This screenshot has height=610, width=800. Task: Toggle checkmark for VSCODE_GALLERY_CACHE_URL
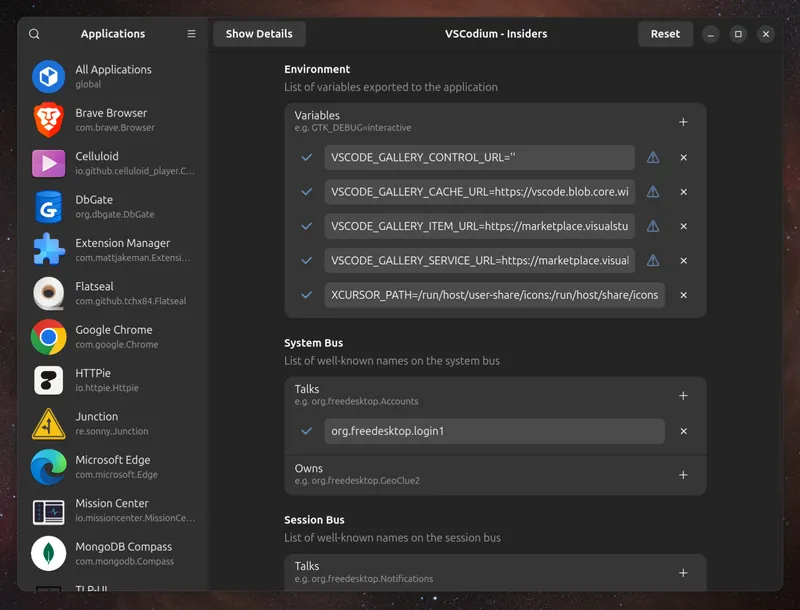click(307, 192)
